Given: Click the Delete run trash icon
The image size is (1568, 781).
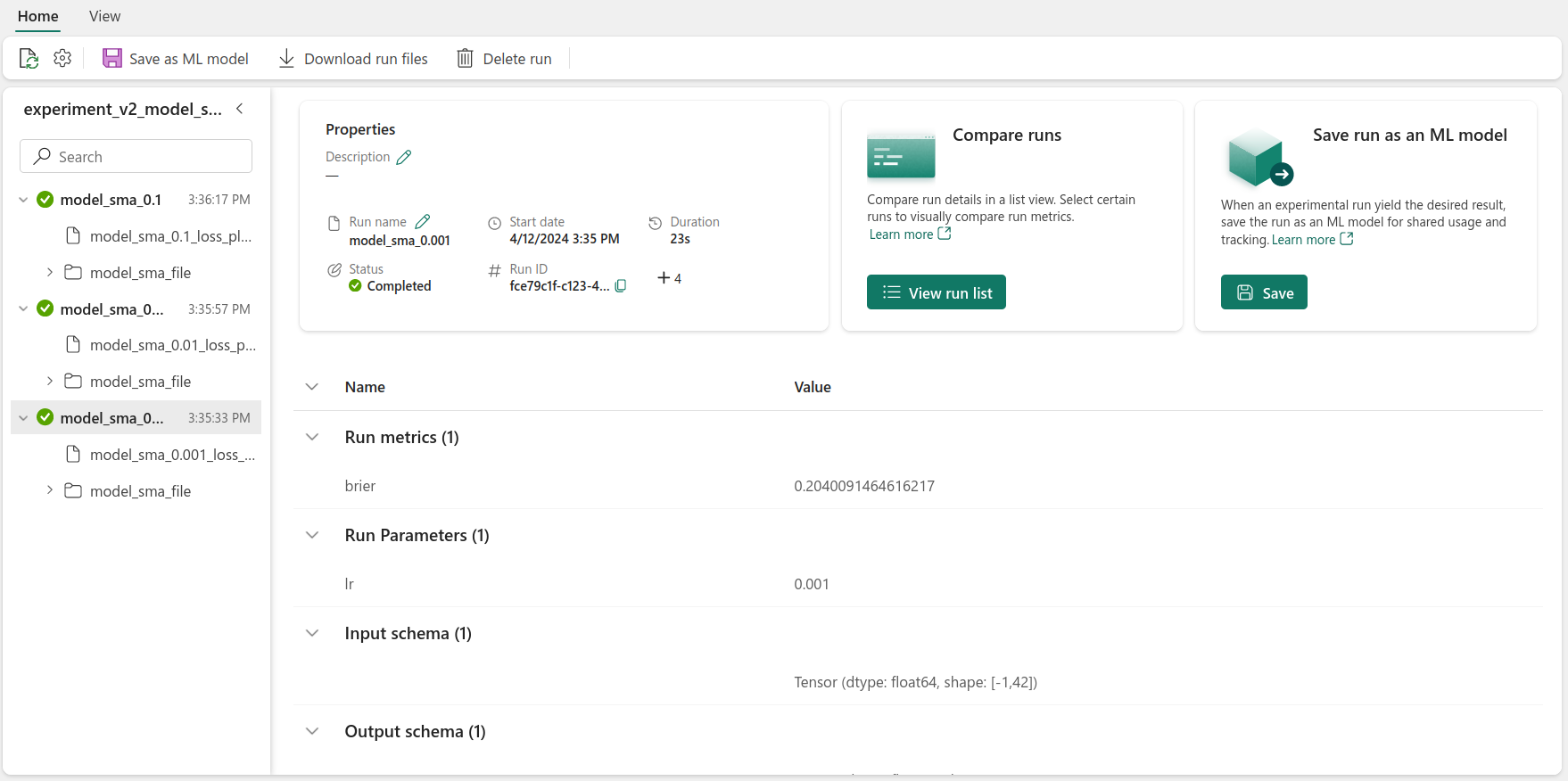Looking at the screenshot, I should (x=465, y=59).
